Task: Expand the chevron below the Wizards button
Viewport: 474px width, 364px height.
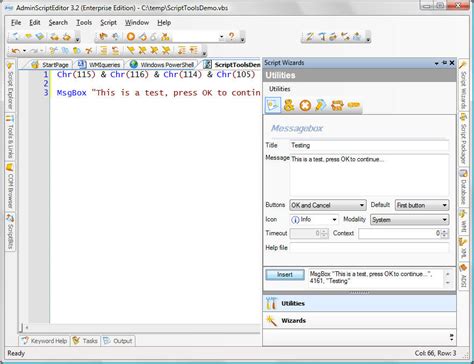Action: [452, 337]
